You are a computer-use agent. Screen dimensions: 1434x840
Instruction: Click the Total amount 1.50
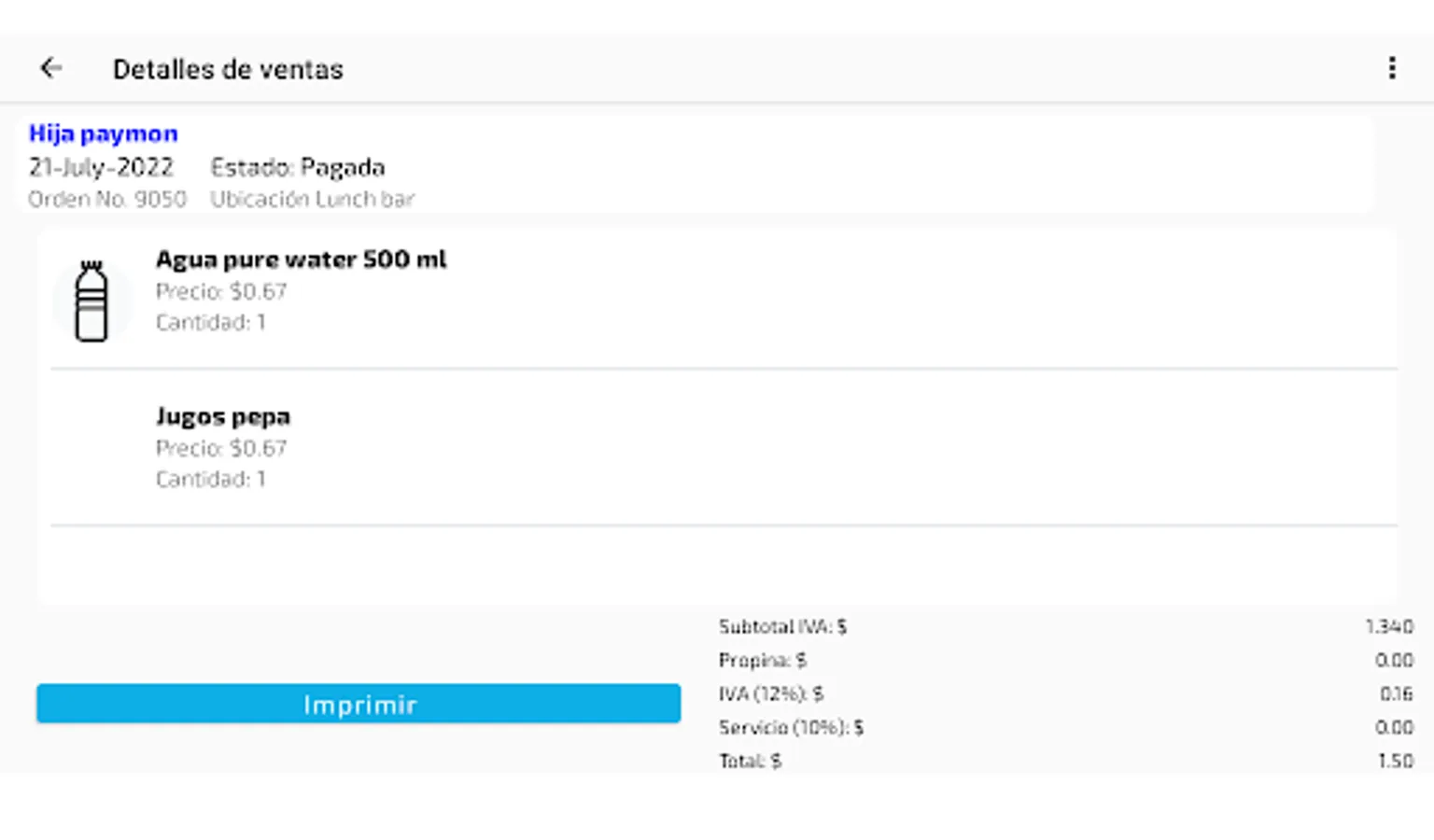[x=1395, y=761]
